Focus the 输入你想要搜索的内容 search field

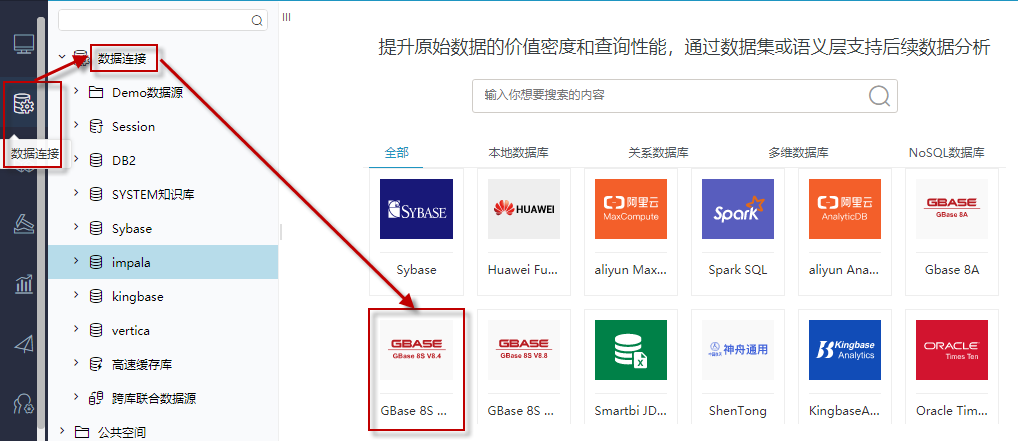click(685, 95)
